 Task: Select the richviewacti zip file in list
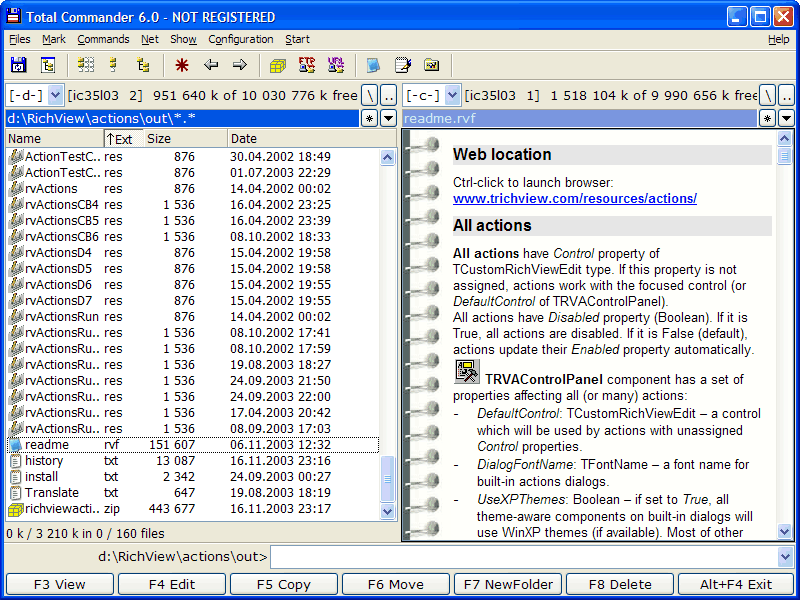tap(62, 509)
